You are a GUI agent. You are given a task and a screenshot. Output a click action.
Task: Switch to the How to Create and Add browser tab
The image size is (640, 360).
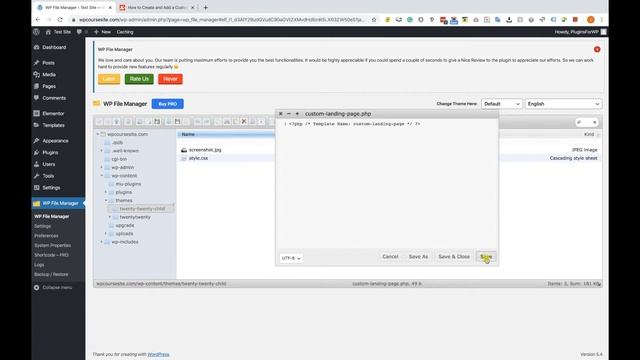coord(157,7)
